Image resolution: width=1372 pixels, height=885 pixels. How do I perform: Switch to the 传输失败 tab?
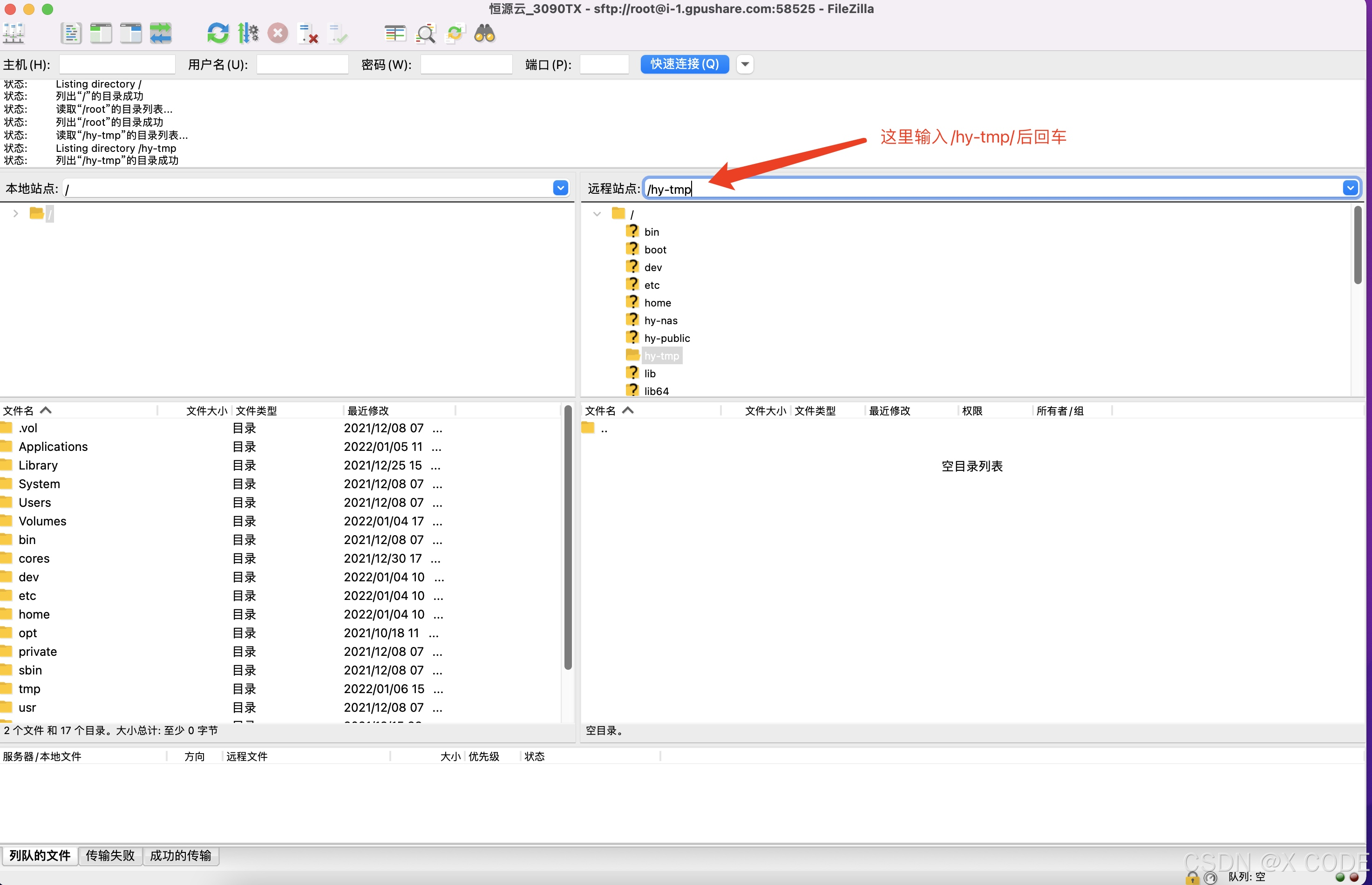point(110,856)
